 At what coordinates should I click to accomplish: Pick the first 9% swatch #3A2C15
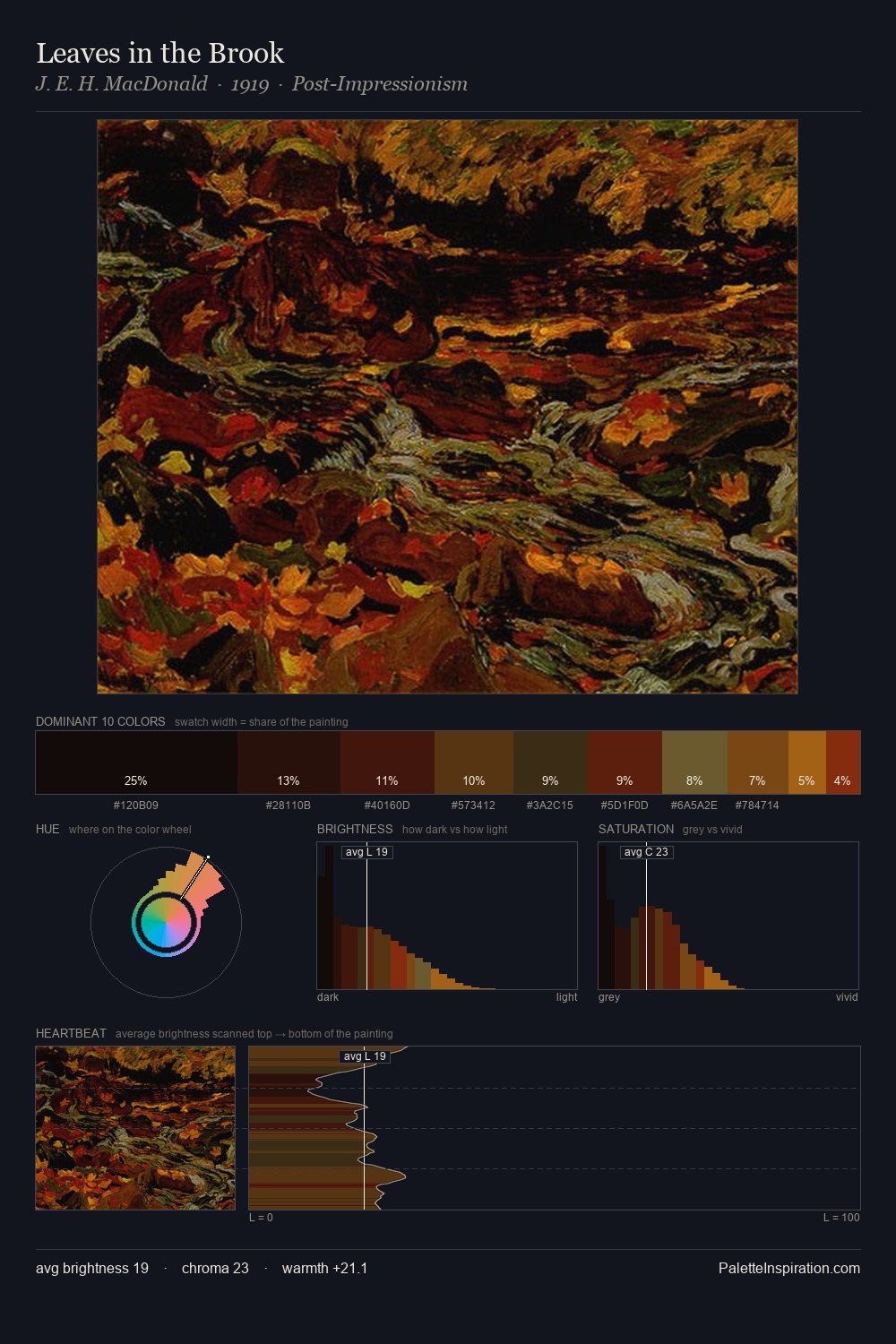550,762
